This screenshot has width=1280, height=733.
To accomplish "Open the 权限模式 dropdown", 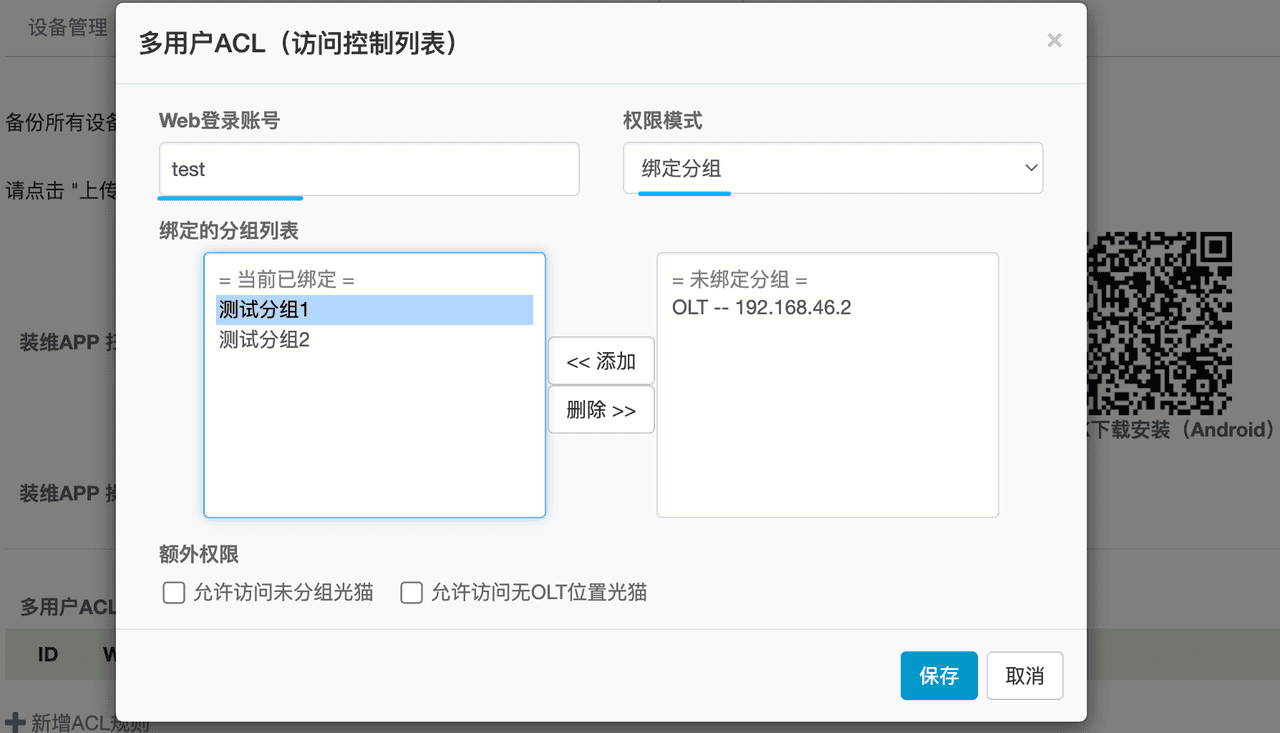I will [832, 168].
